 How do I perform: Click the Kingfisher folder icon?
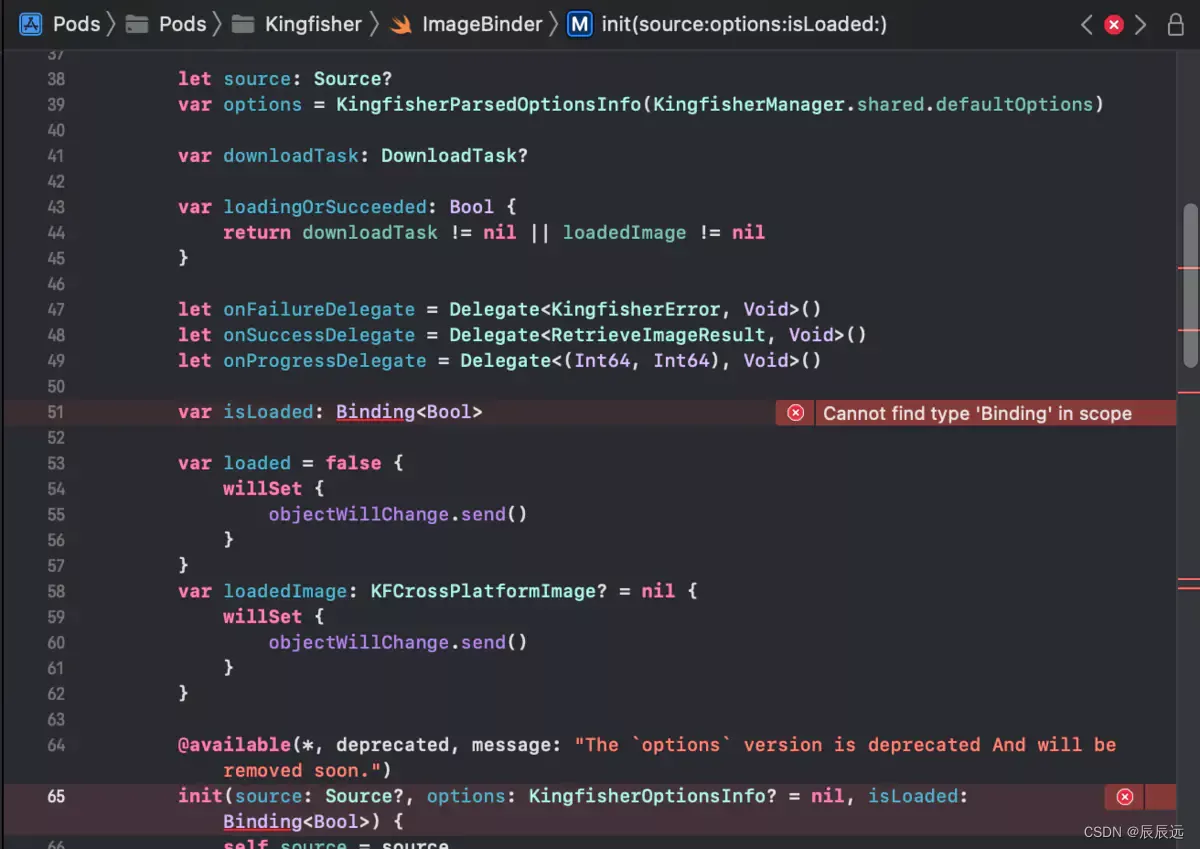(x=243, y=24)
